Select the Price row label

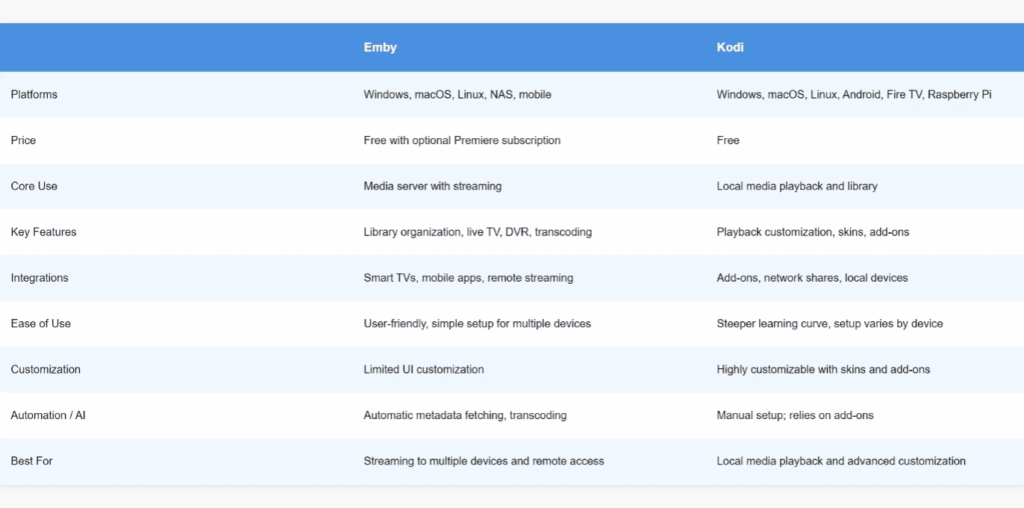[23, 140]
